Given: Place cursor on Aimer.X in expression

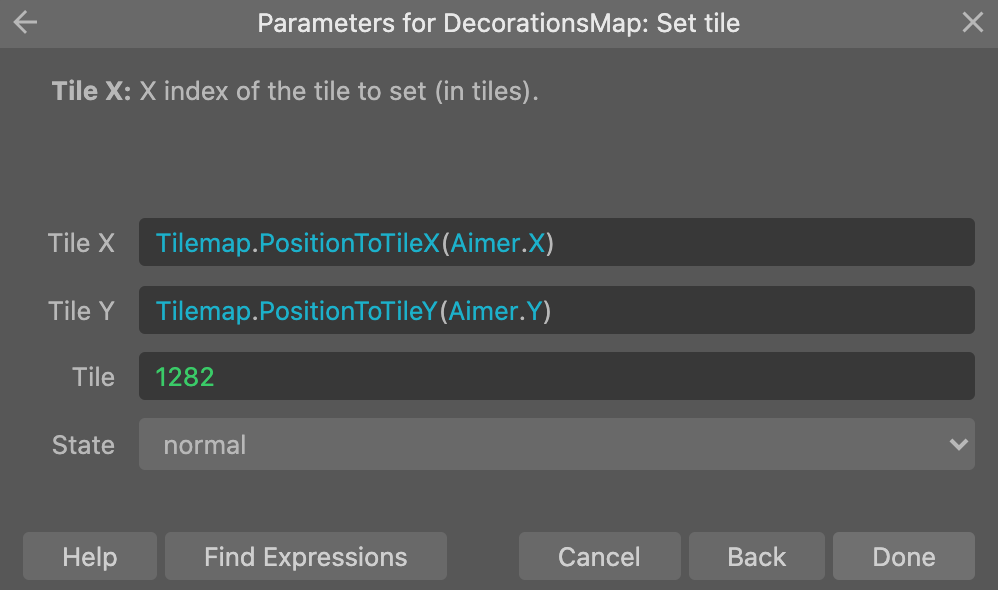Looking at the screenshot, I should pos(498,242).
